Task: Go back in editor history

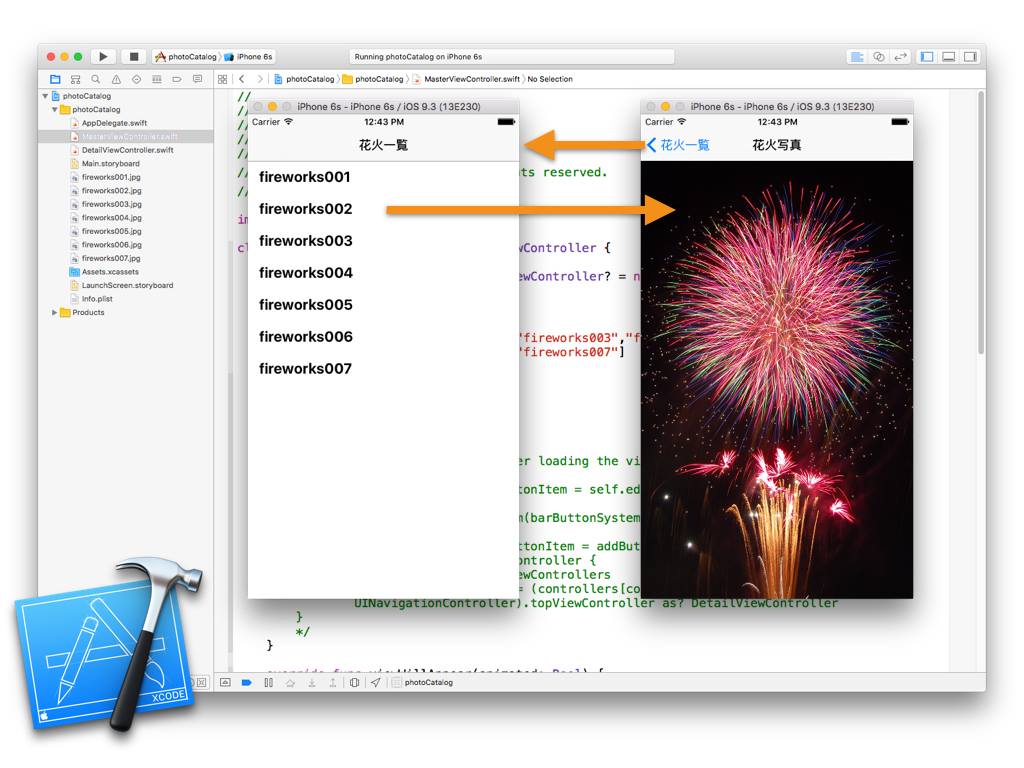Action: click(242, 79)
